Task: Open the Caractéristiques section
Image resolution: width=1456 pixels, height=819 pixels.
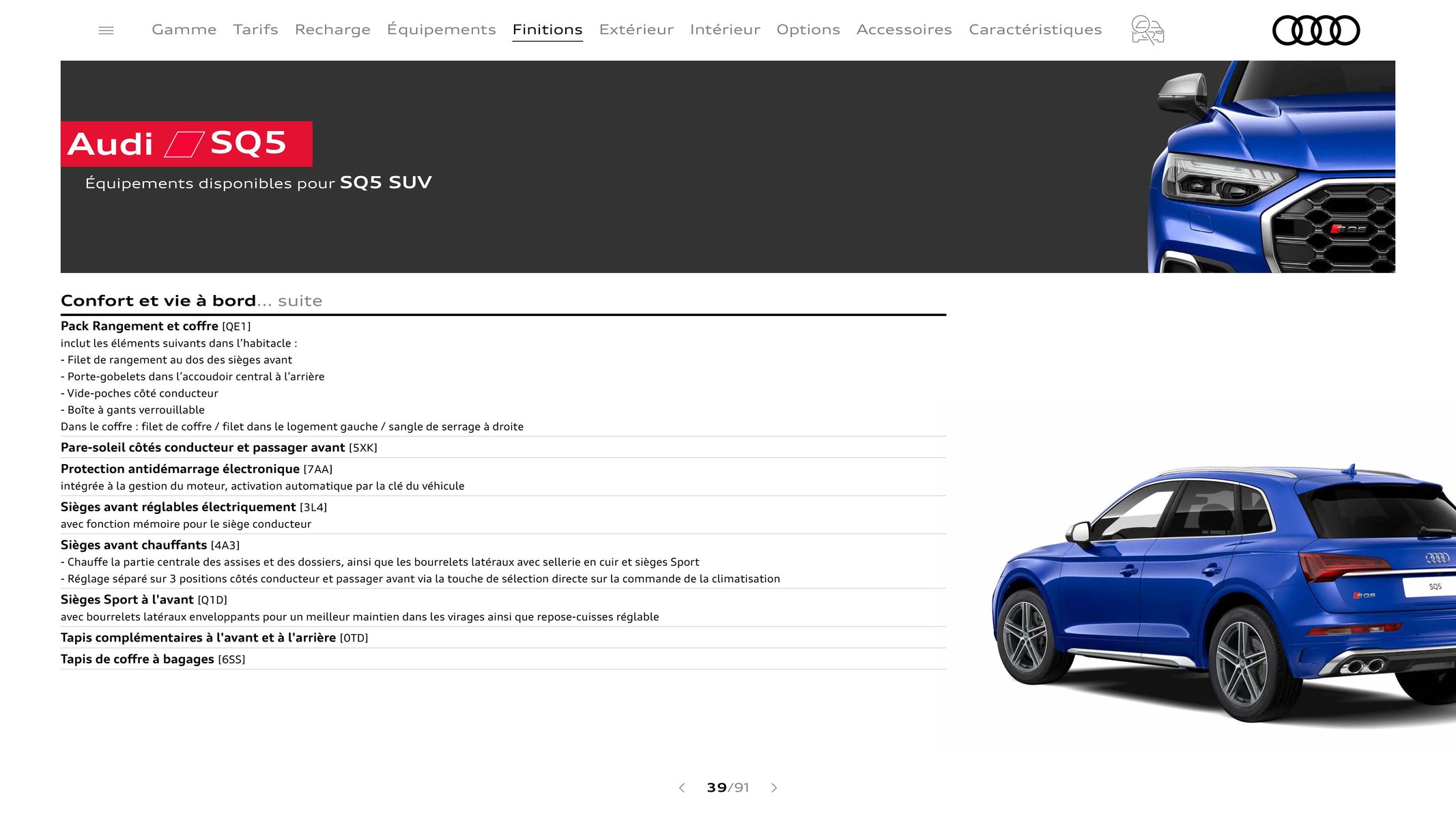Action: pos(1035,29)
